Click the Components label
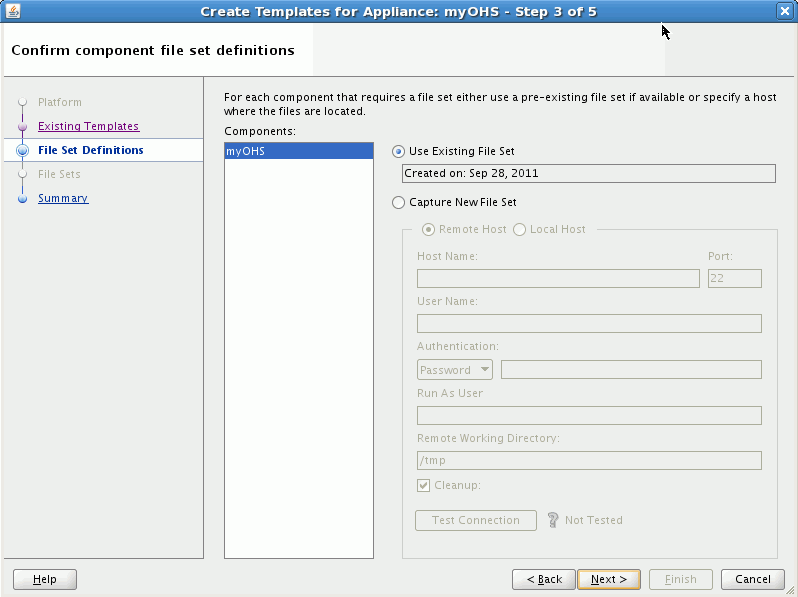Image resolution: width=798 pixels, height=597 pixels. (260, 131)
